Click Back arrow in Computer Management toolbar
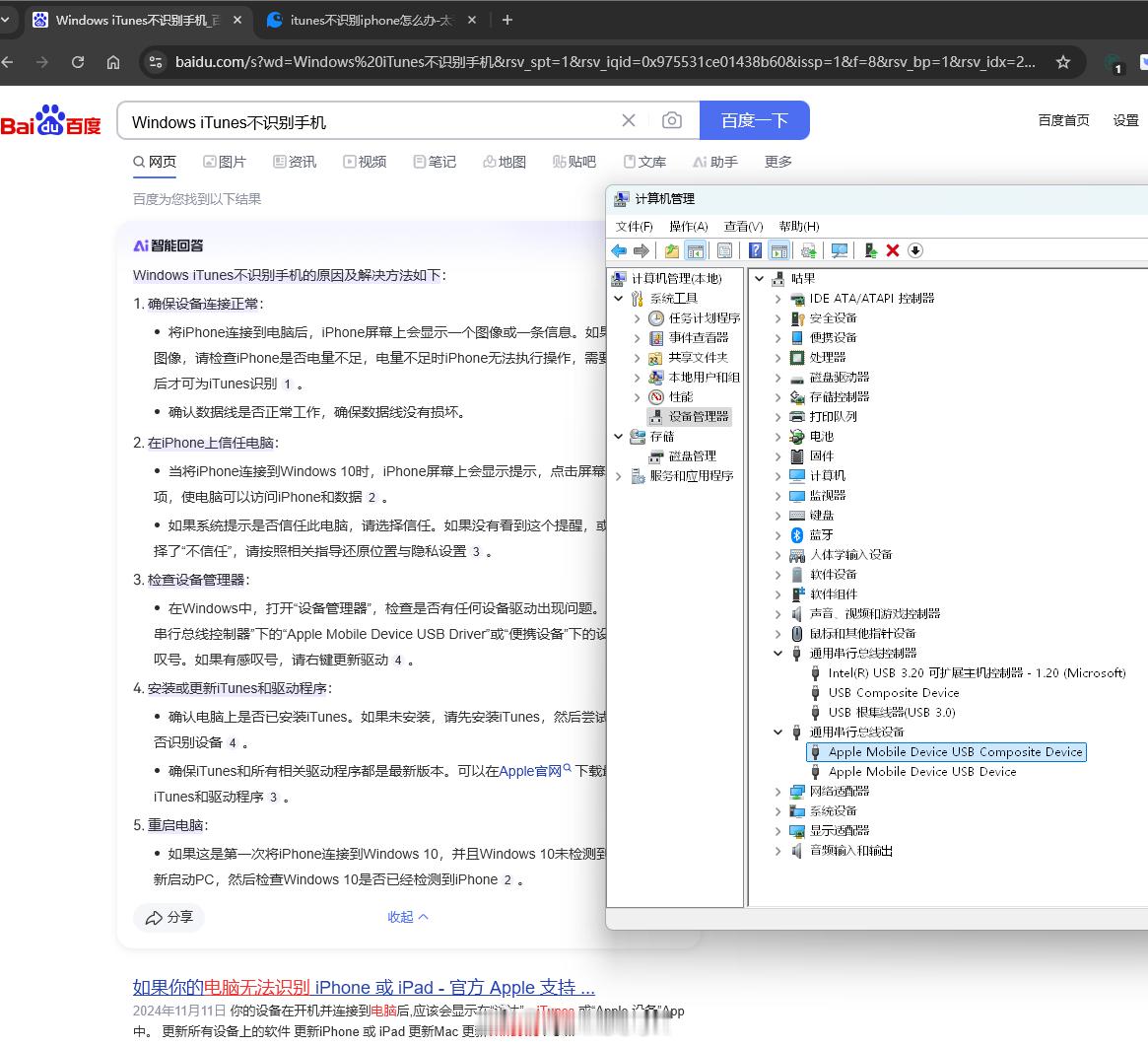Viewport: 1148px width, 1047px height. tap(619, 251)
